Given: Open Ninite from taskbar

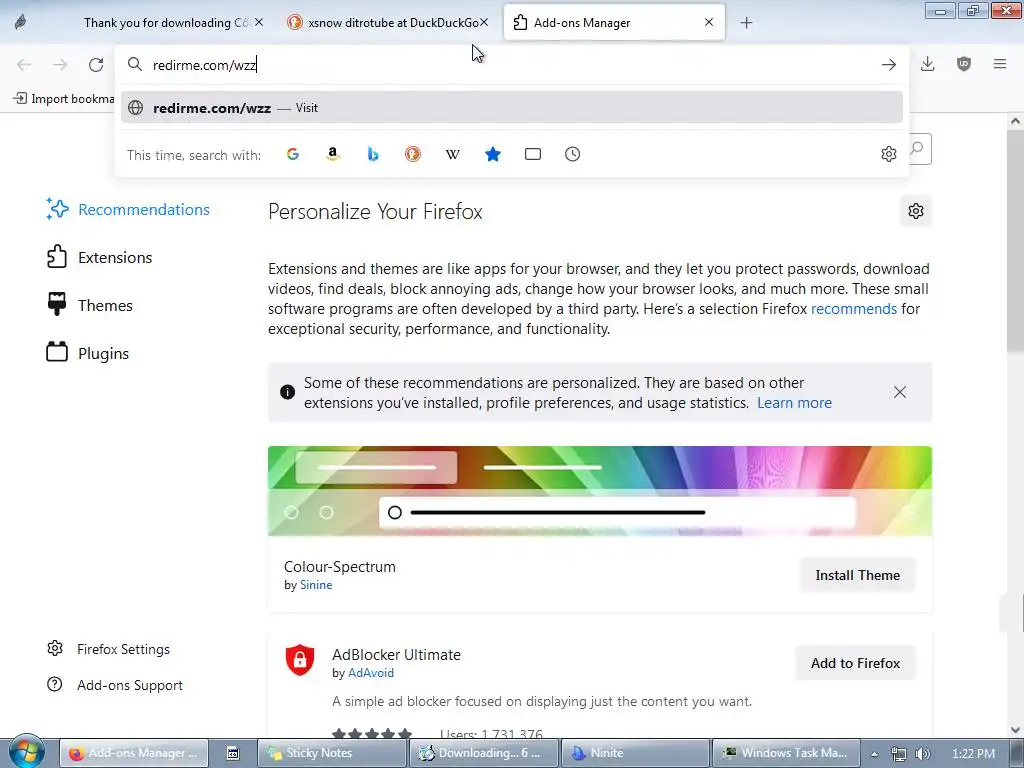Looking at the screenshot, I should 635,753.
